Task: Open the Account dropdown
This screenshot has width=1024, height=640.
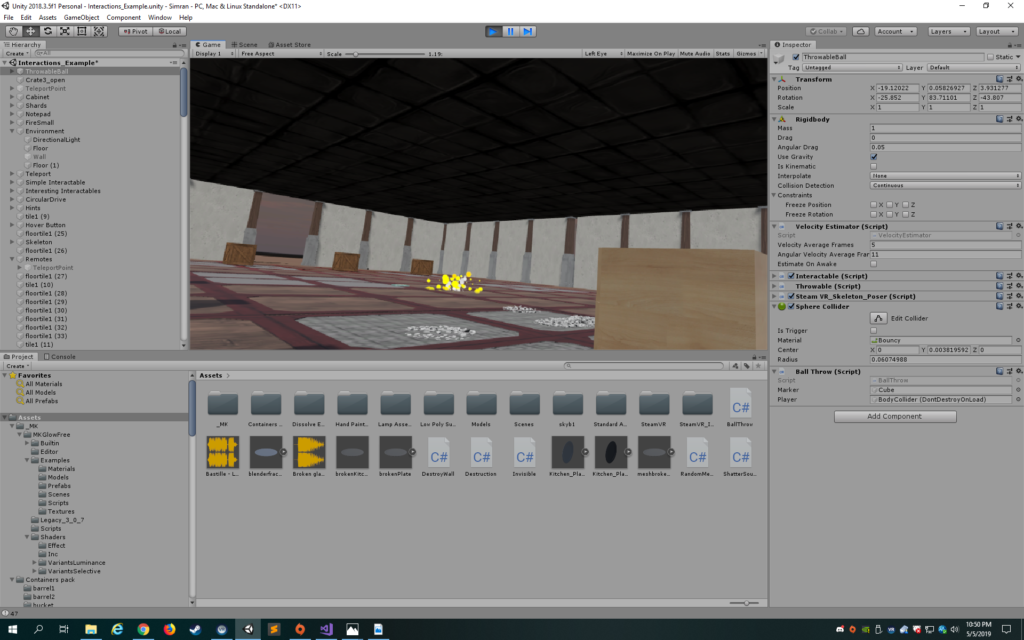Action: (895, 31)
